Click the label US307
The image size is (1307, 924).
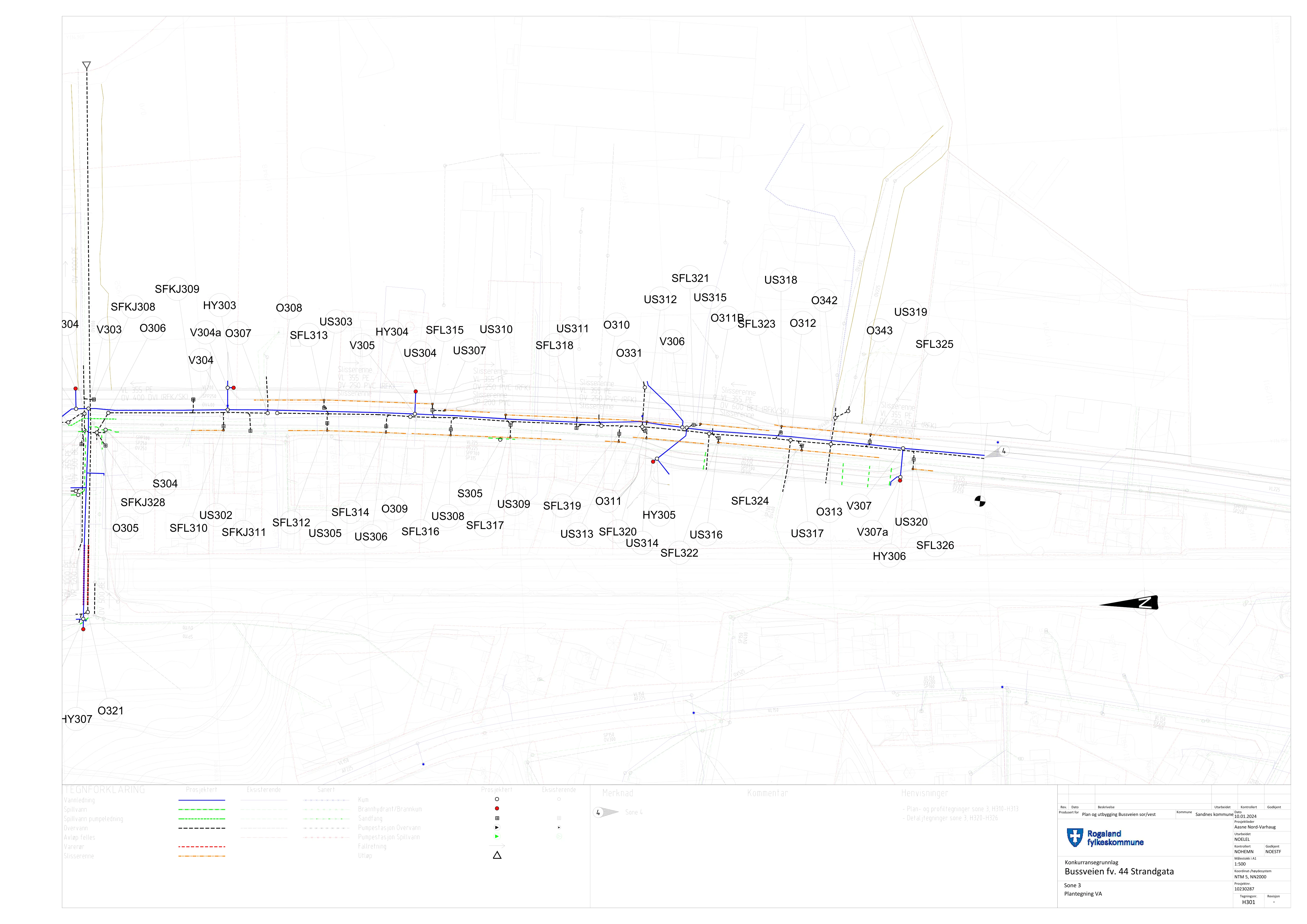tap(469, 351)
